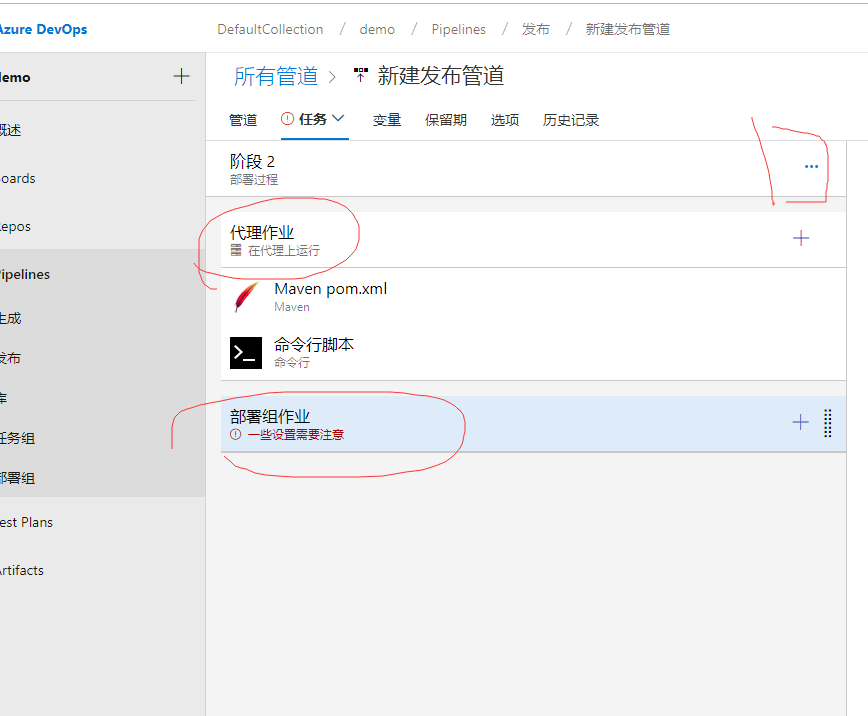
Task: Open DefaultCollection in the breadcrumb
Action: click(270, 29)
